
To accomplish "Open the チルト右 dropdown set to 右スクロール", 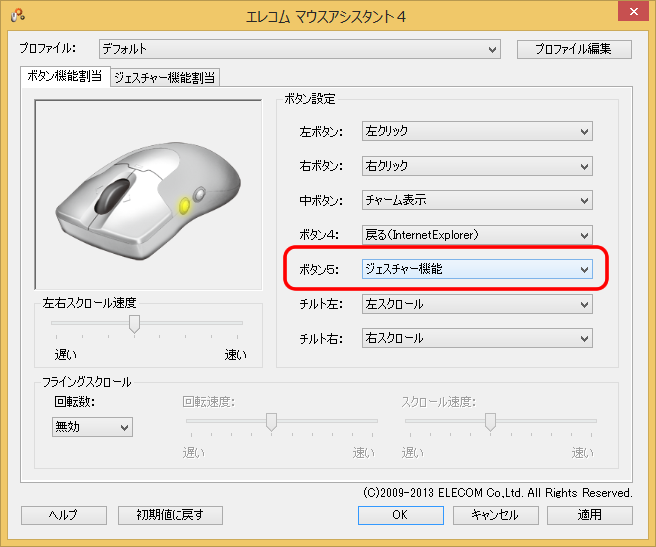I will (477, 338).
